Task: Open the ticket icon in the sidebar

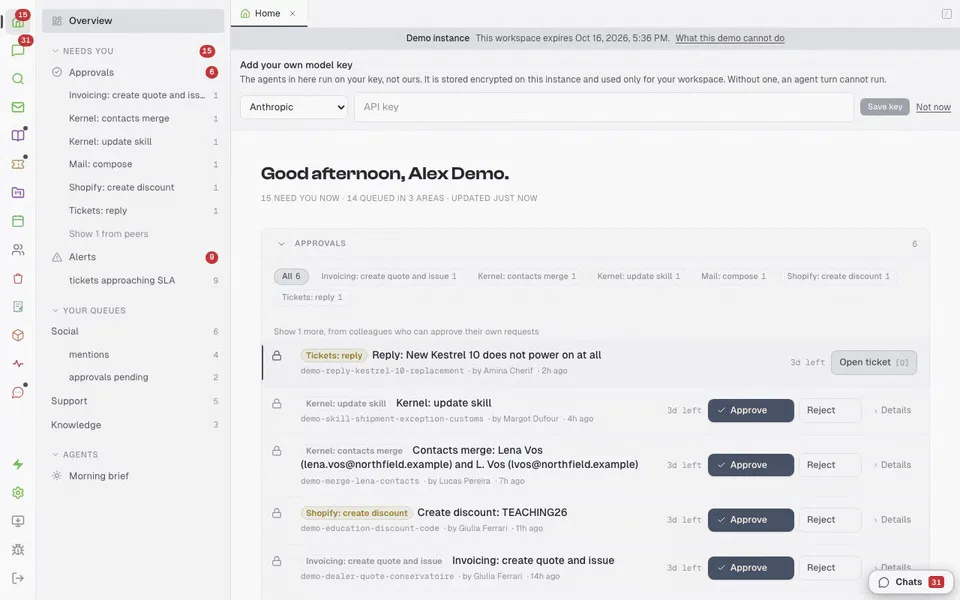Action: (x=18, y=164)
